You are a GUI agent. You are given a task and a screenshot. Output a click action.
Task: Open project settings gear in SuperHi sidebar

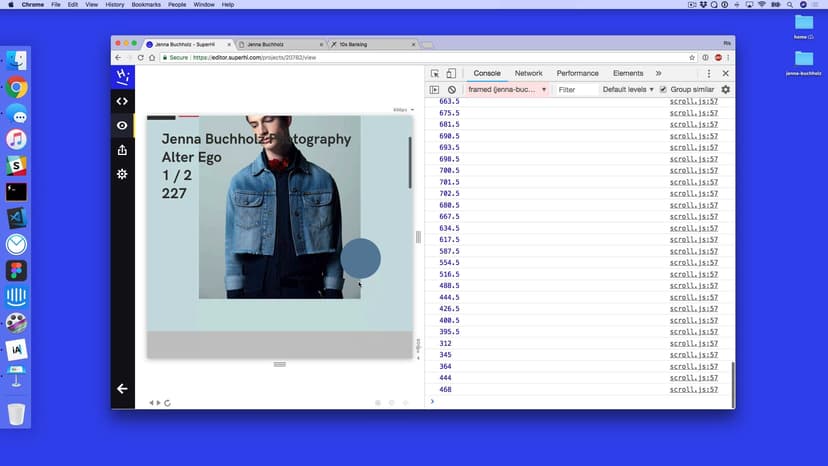[122, 174]
